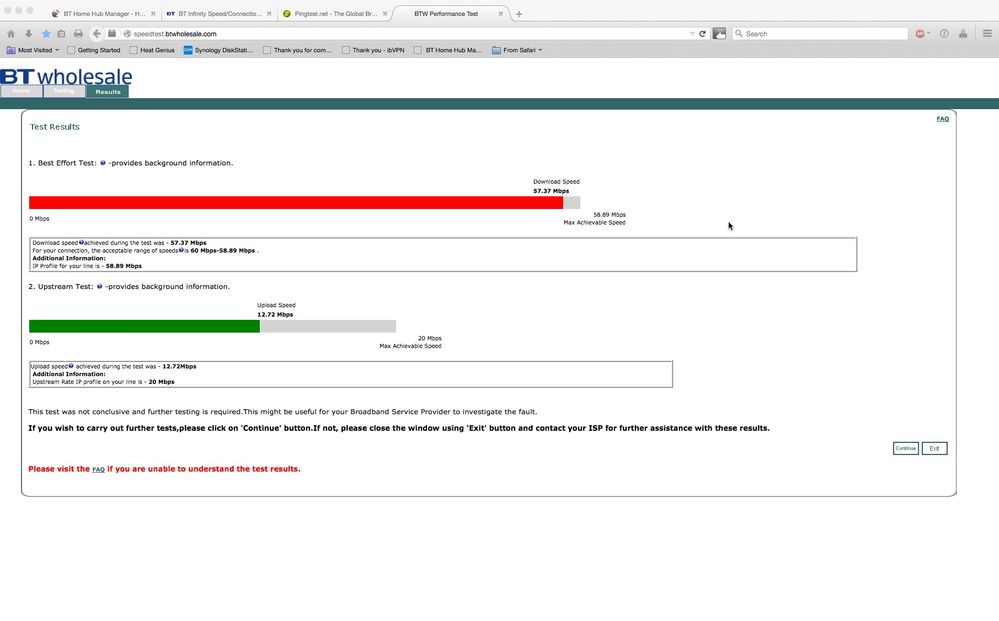Open the FAQ link at top right
Image resolution: width=999 pixels, height=621 pixels.
coord(942,119)
